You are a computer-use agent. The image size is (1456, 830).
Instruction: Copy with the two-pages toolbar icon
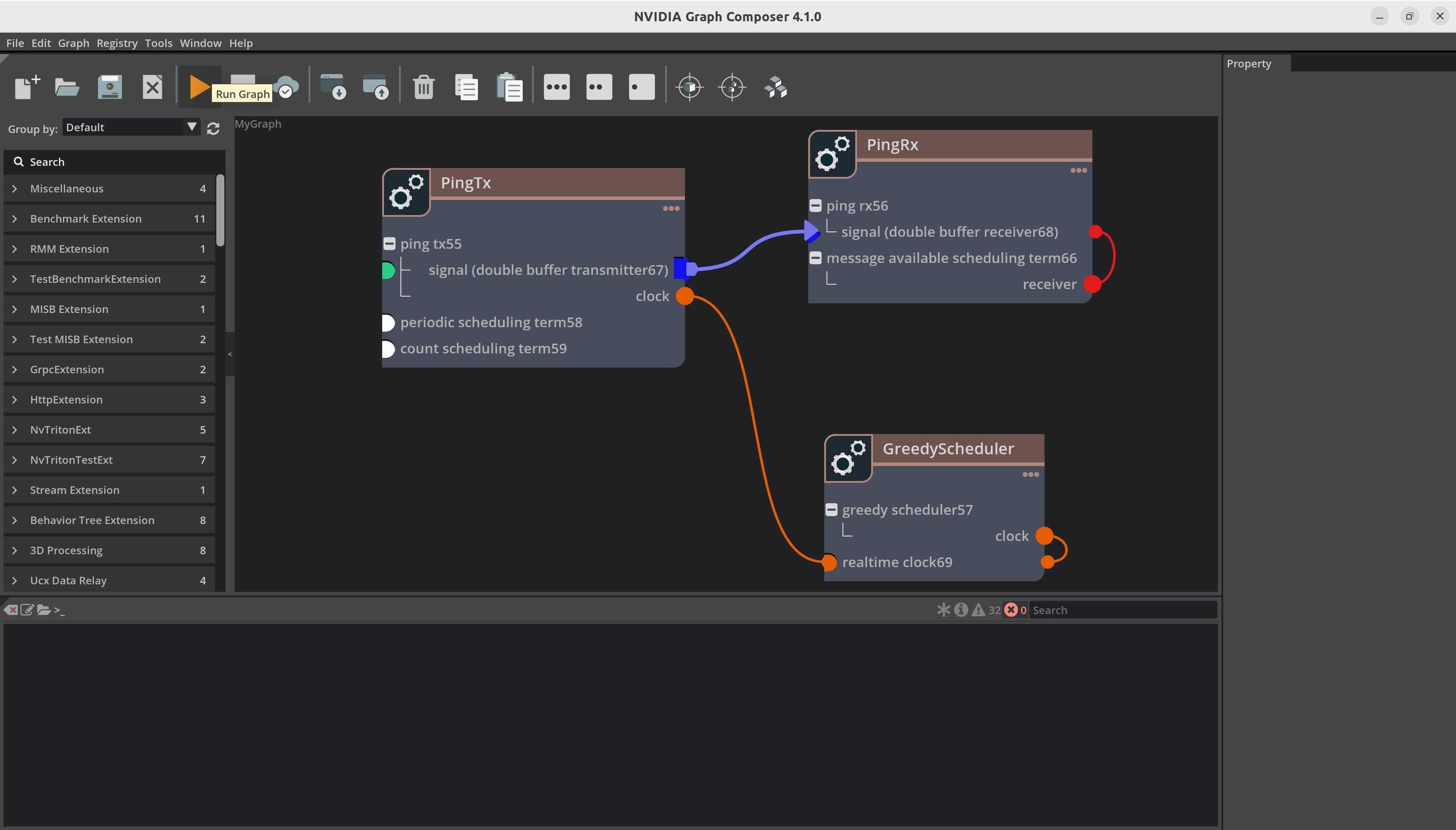pos(466,87)
